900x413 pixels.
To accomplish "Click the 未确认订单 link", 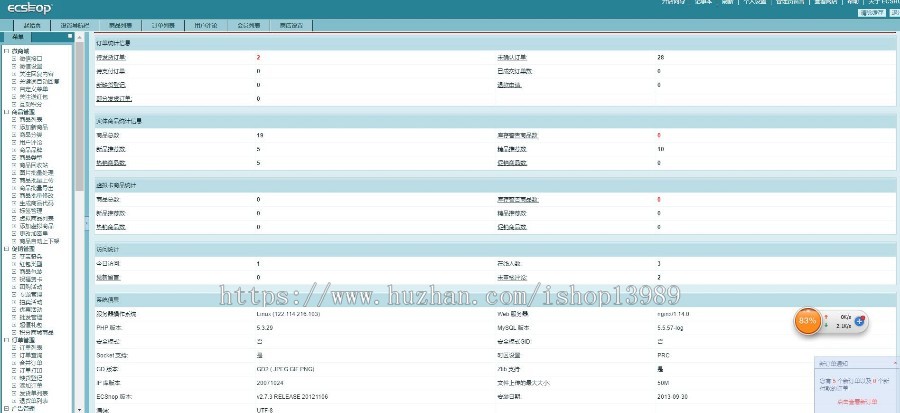I will pyautogui.click(x=511, y=57).
